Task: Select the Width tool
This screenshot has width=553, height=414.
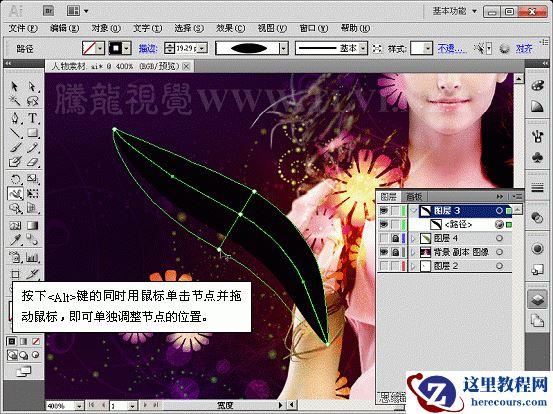Action: [x=15, y=194]
